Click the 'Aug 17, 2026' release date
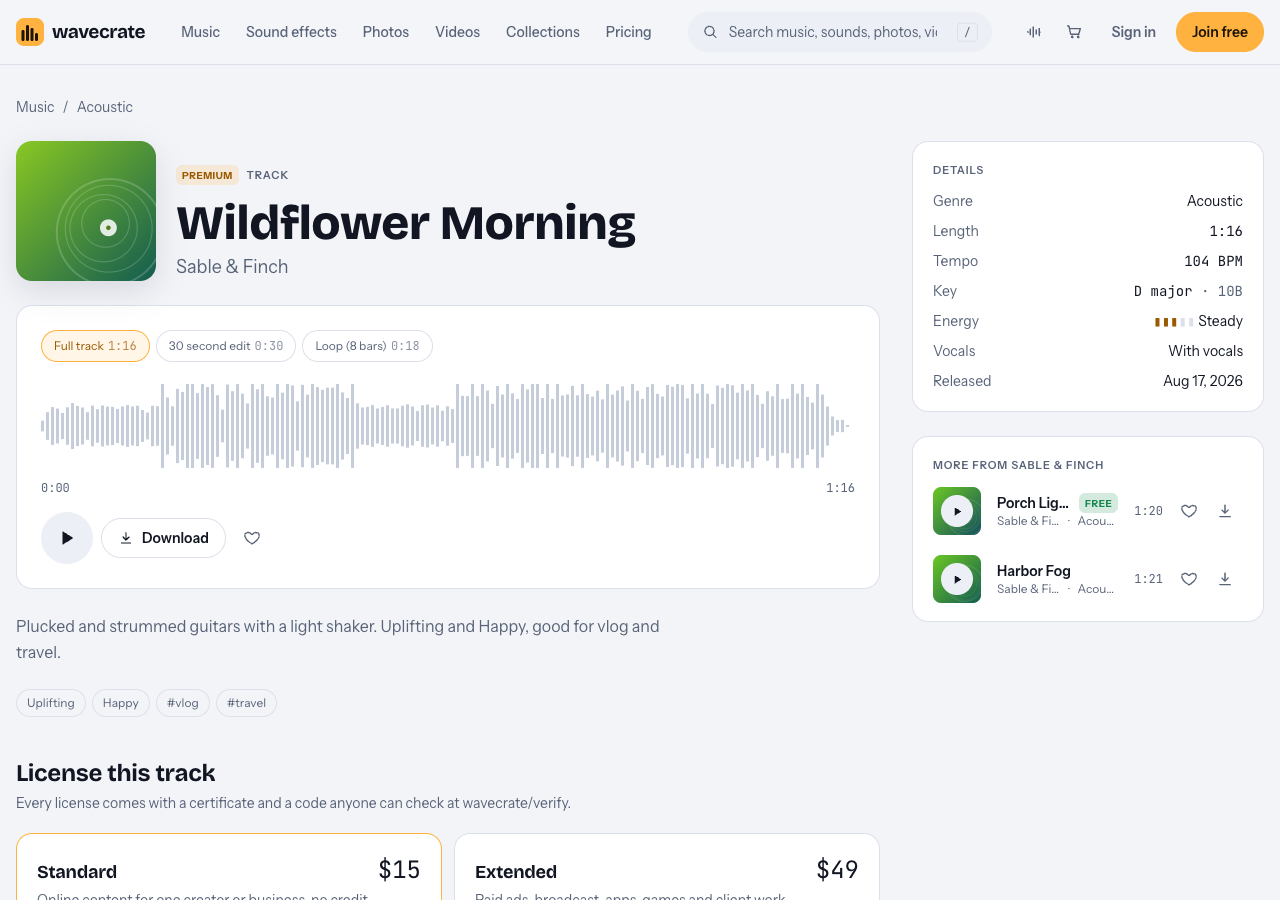Viewport: 1280px width, 900px height. (1203, 381)
